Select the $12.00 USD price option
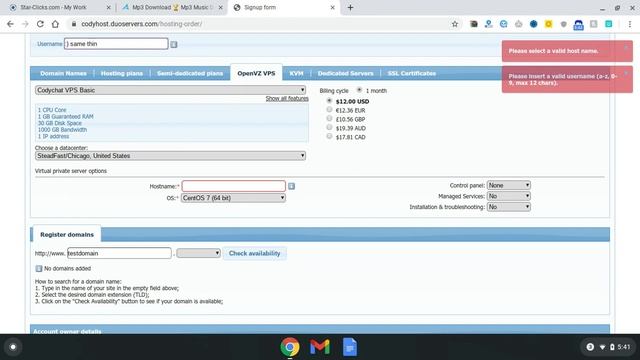This screenshot has height=360, width=640. tap(329, 100)
